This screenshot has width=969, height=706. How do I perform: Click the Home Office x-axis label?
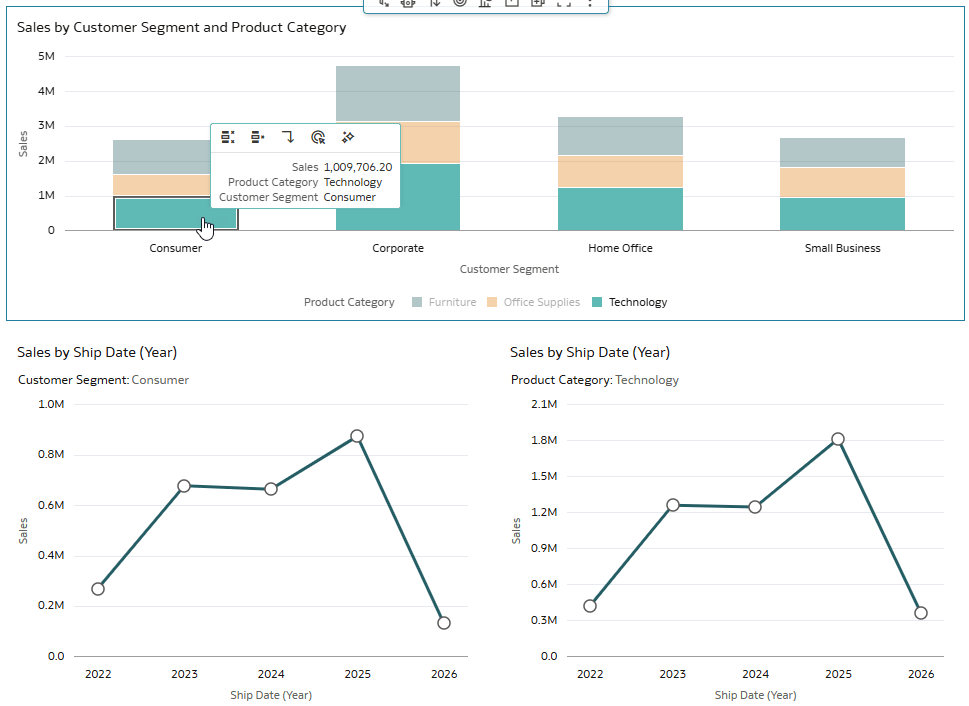tap(620, 249)
